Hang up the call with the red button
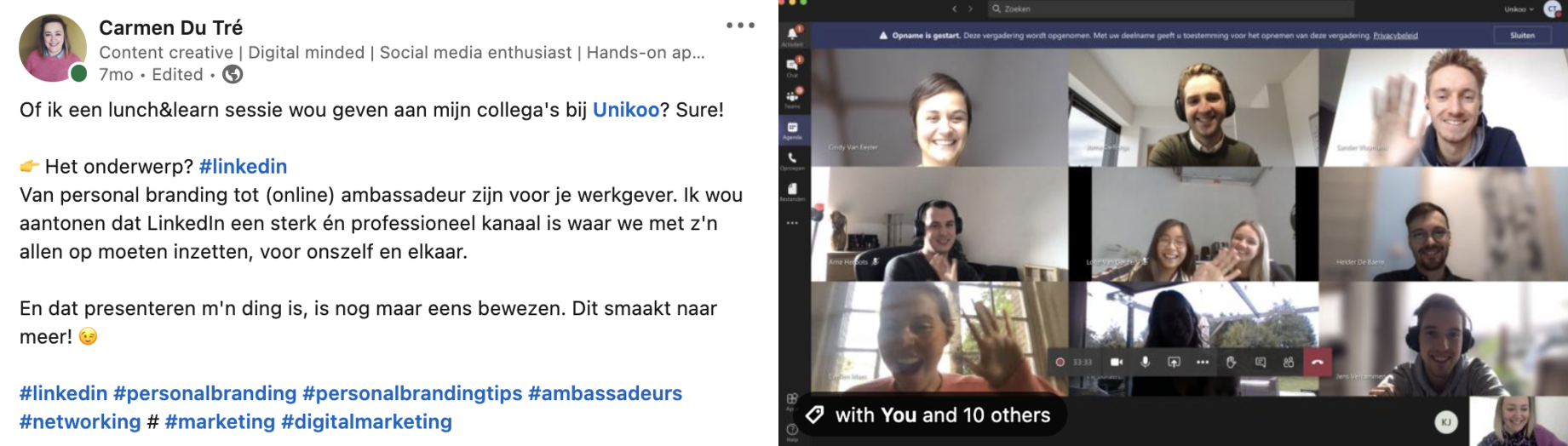This screenshot has height=446, width=1568. pos(1318,362)
